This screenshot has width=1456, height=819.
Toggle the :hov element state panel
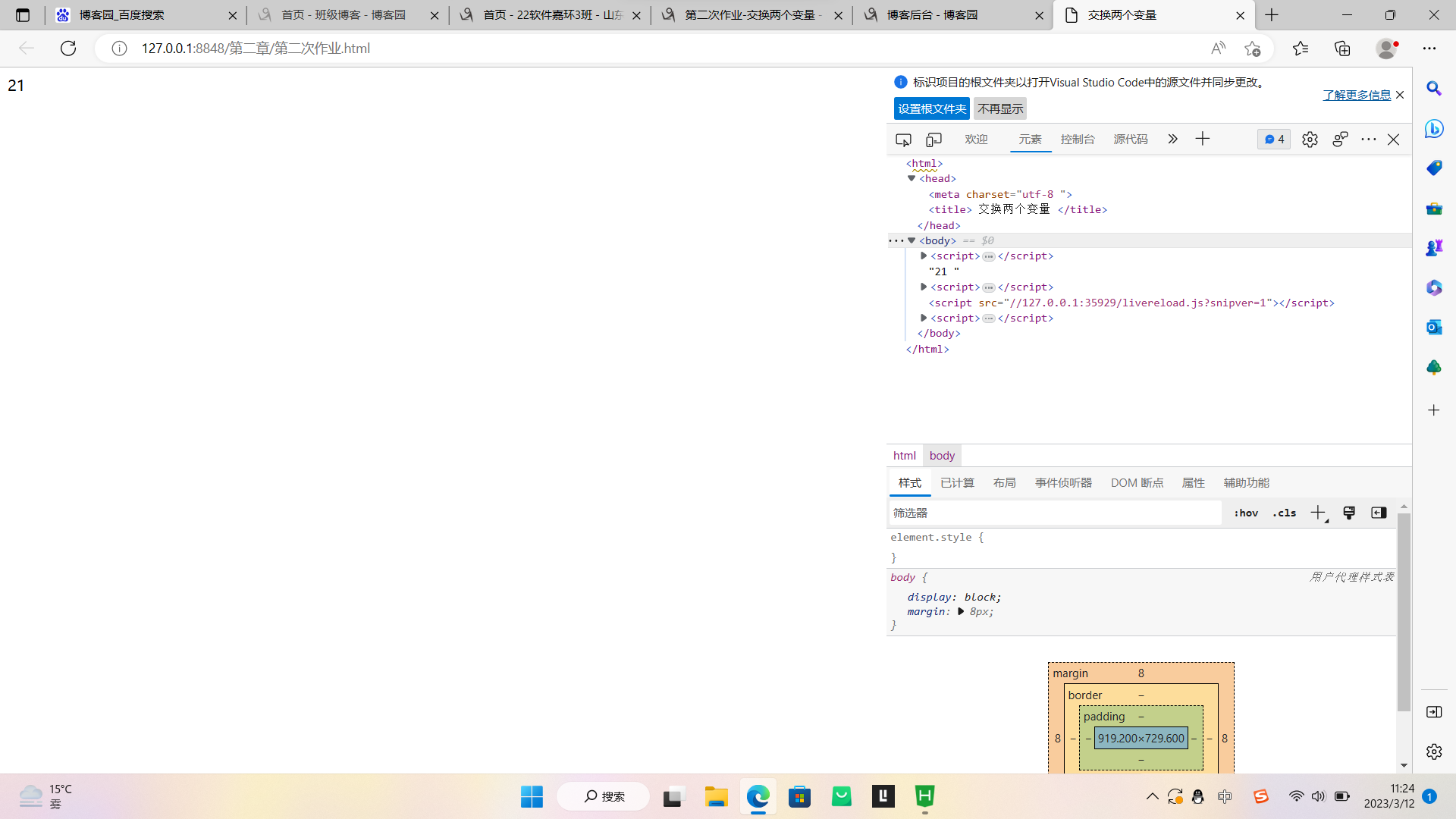click(1245, 513)
